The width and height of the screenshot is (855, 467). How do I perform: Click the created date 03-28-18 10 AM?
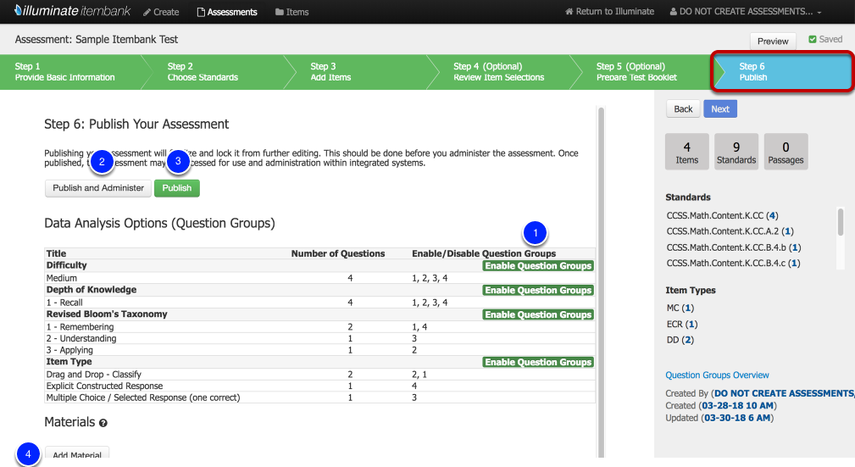[x=737, y=406]
